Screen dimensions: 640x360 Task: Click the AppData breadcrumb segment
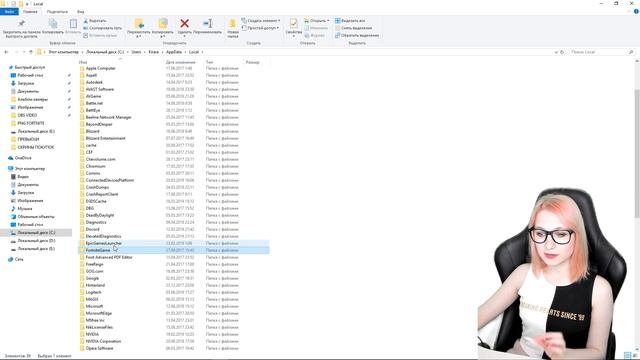pos(174,52)
